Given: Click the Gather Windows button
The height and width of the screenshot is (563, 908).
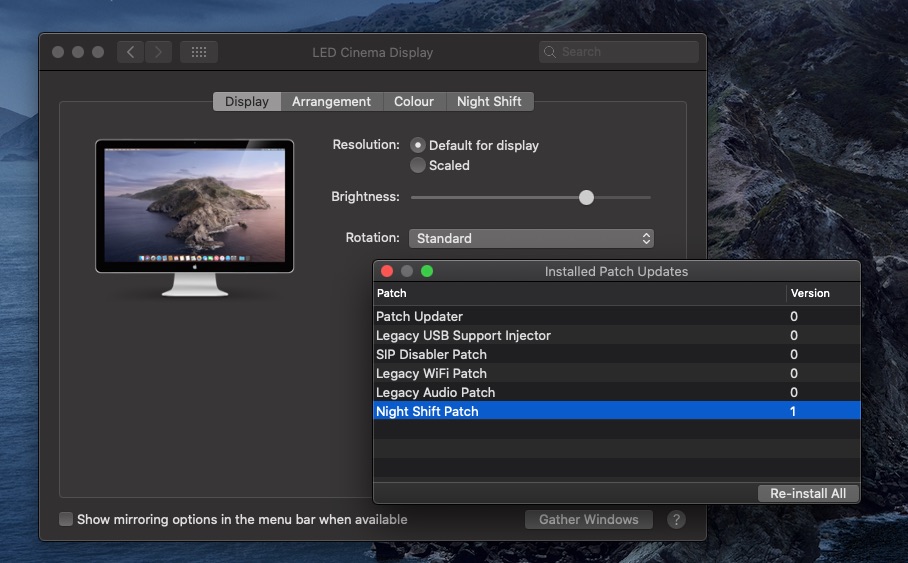Looking at the screenshot, I should pos(588,520).
